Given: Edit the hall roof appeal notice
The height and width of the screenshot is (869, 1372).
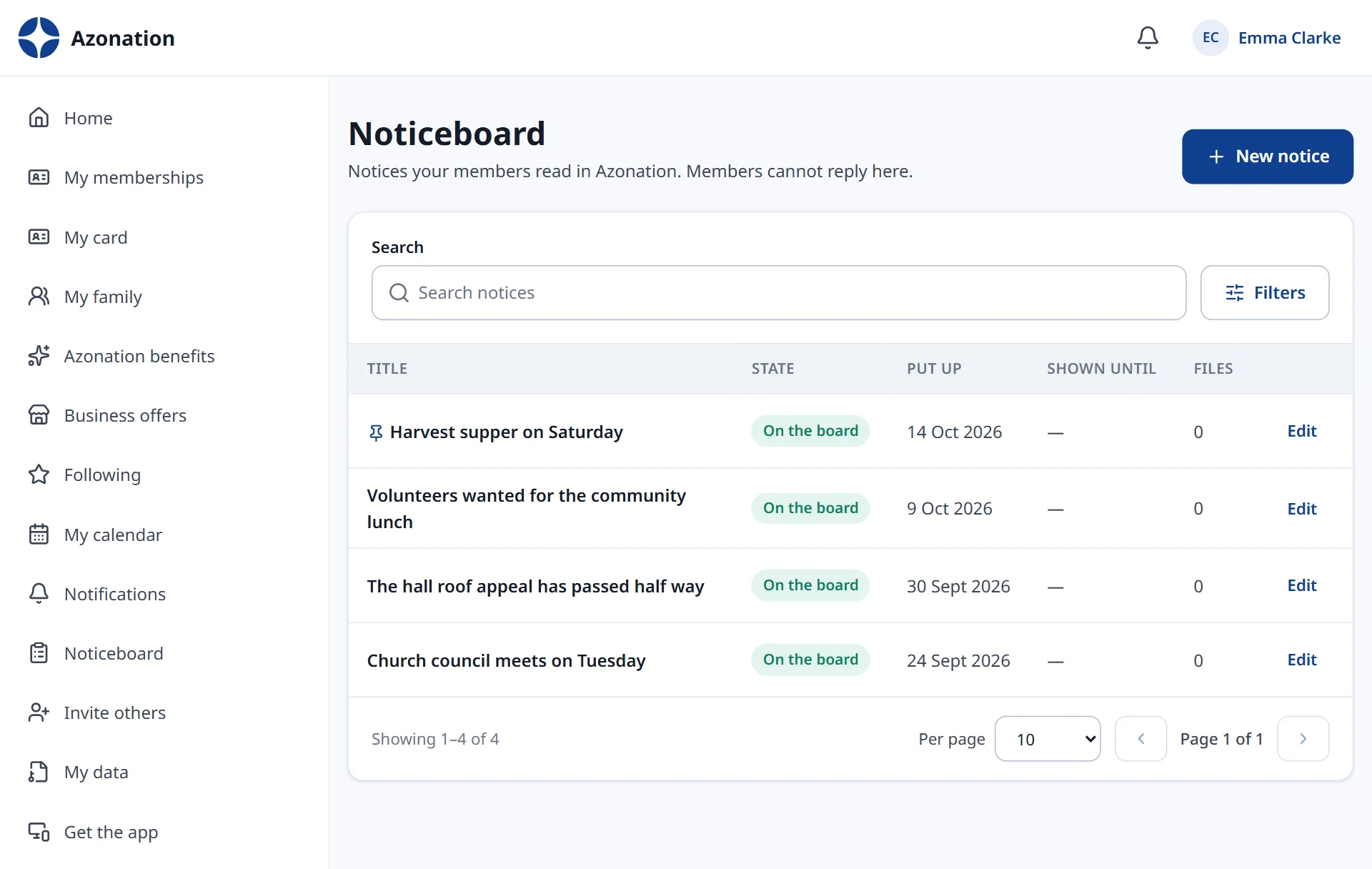Looking at the screenshot, I should point(1302,585).
